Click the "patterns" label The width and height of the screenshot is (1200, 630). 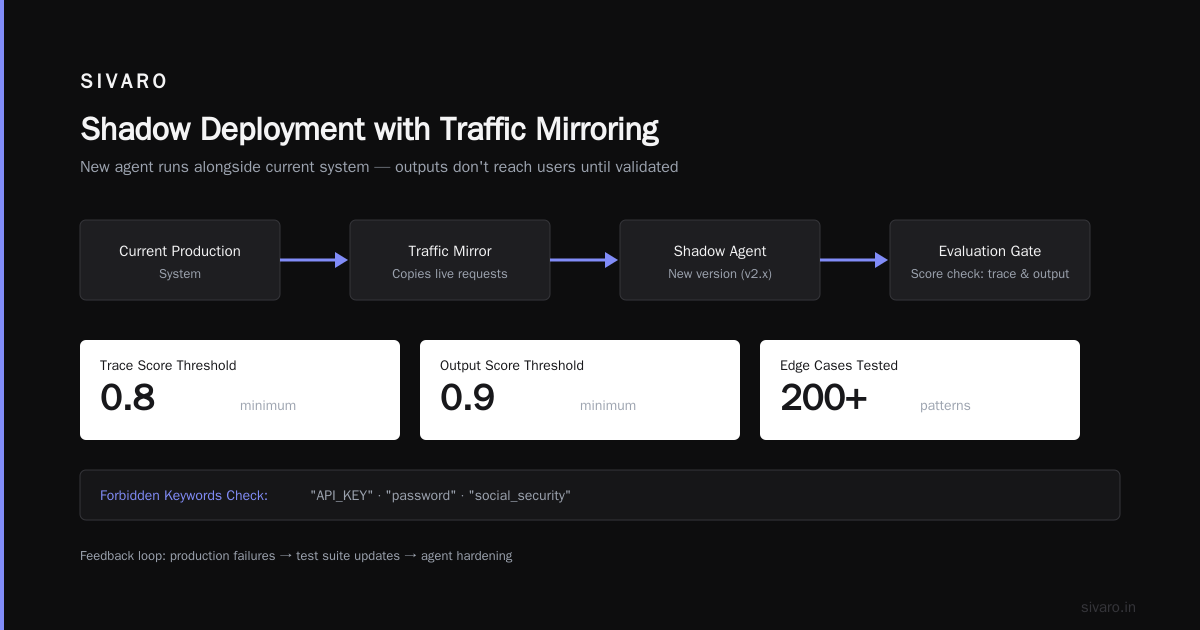point(945,406)
